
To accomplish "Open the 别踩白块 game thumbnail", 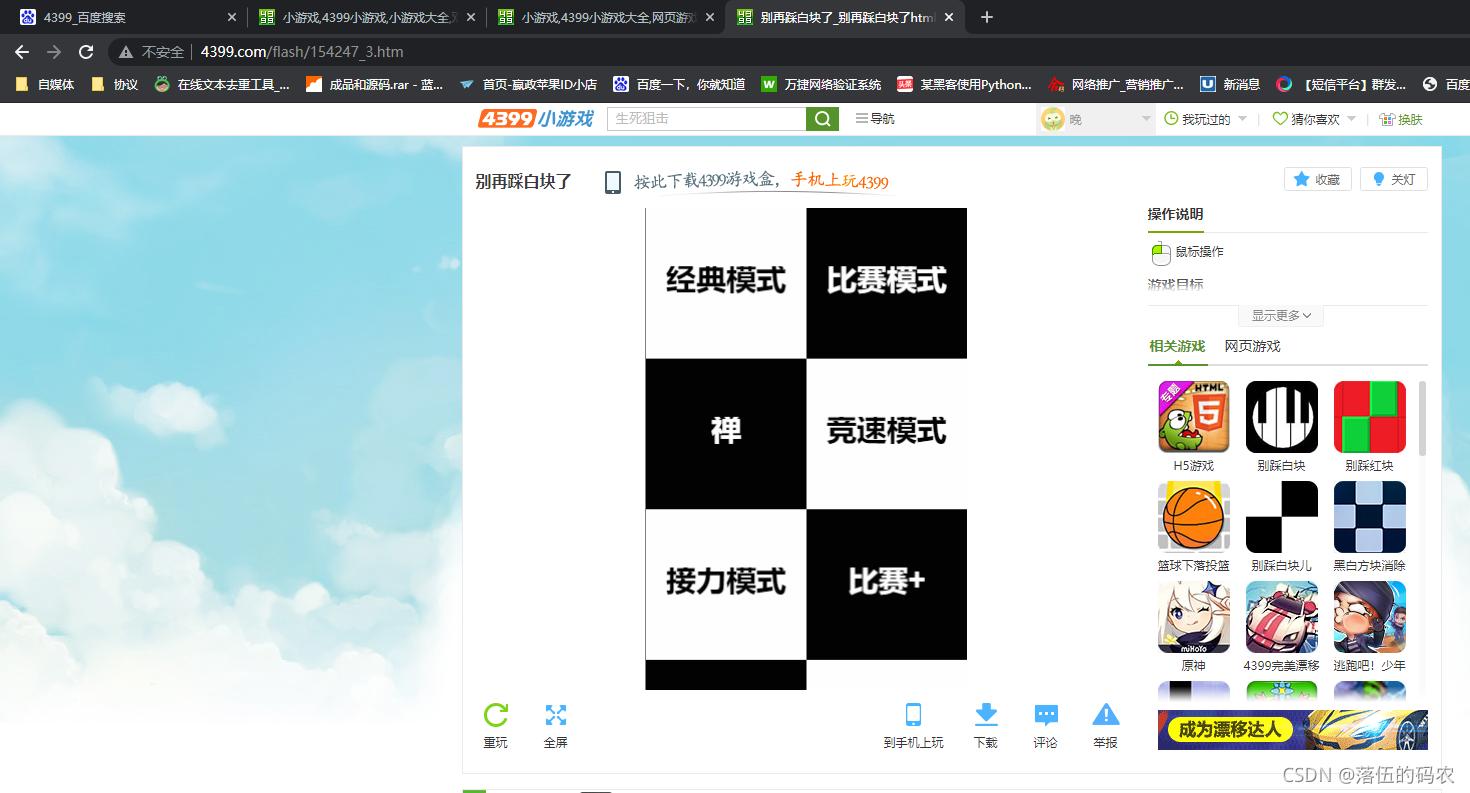I will [x=1281, y=416].
